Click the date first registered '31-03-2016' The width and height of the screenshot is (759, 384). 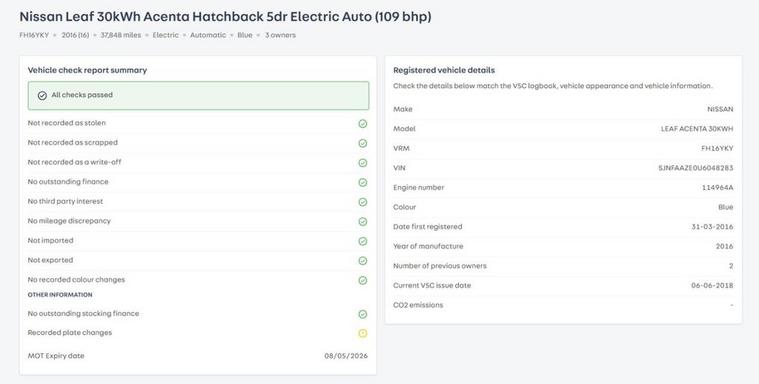coord(713,227)
